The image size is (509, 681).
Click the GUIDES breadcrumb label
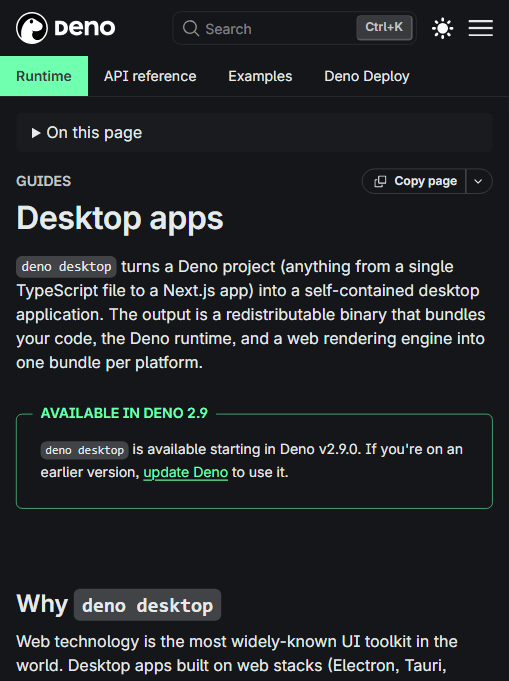[43, 181]
